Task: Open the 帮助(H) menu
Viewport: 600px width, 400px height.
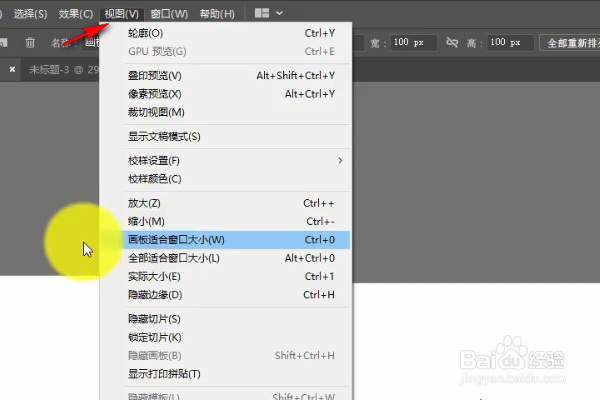Action: pos(217,14)
